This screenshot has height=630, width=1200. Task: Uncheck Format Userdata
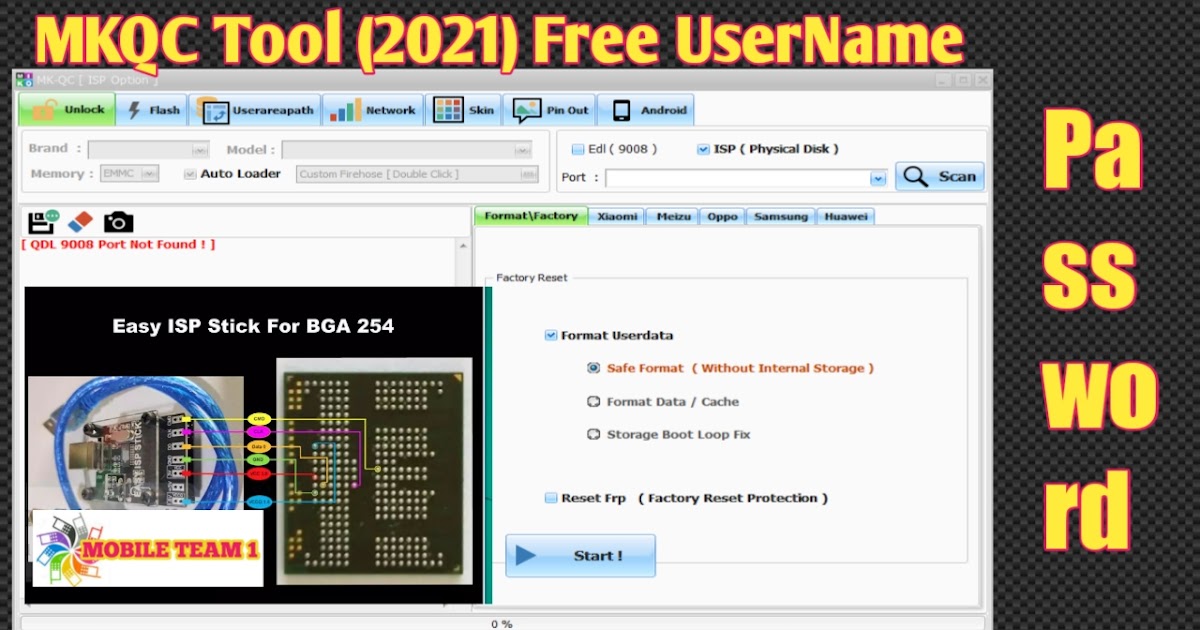549,335
